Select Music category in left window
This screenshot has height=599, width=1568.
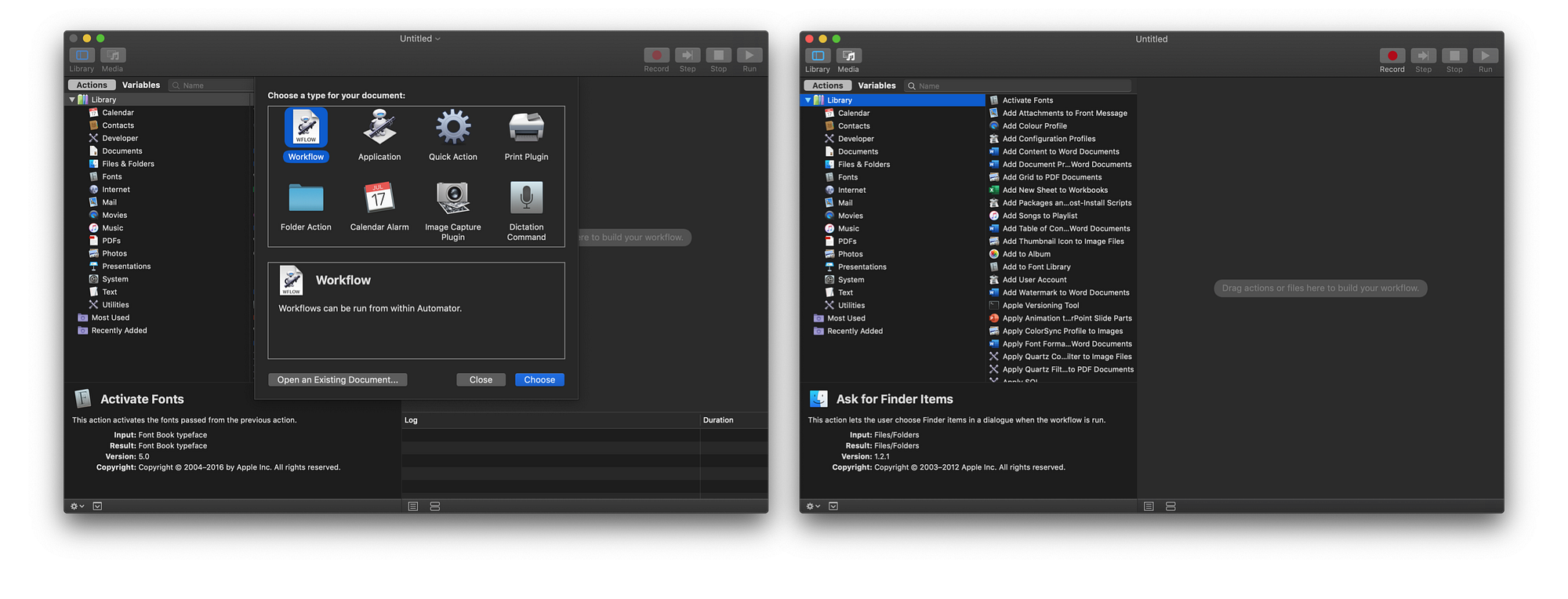(x=112, y=227)
